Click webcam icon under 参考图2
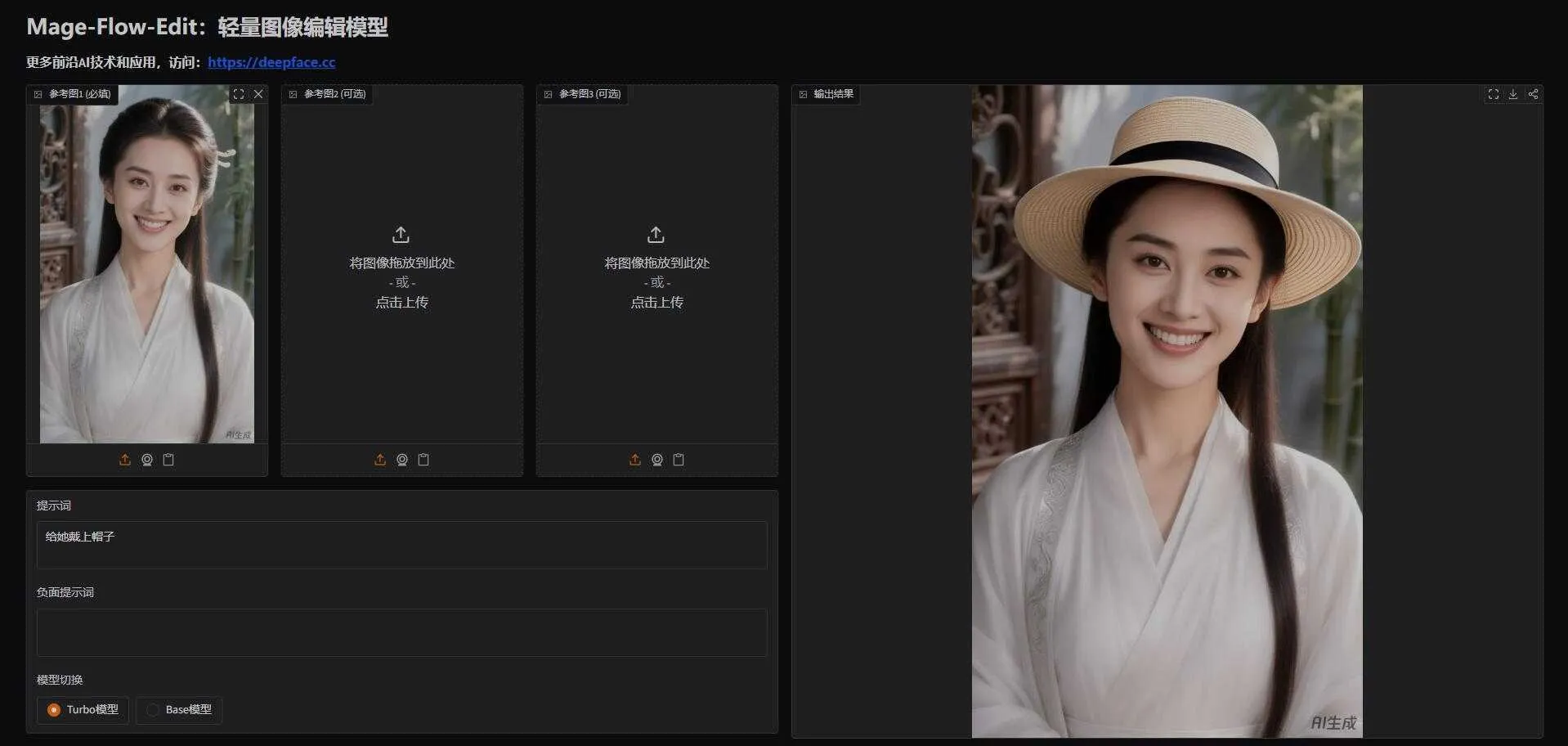Screen dimensions: 1568x746 402,460
